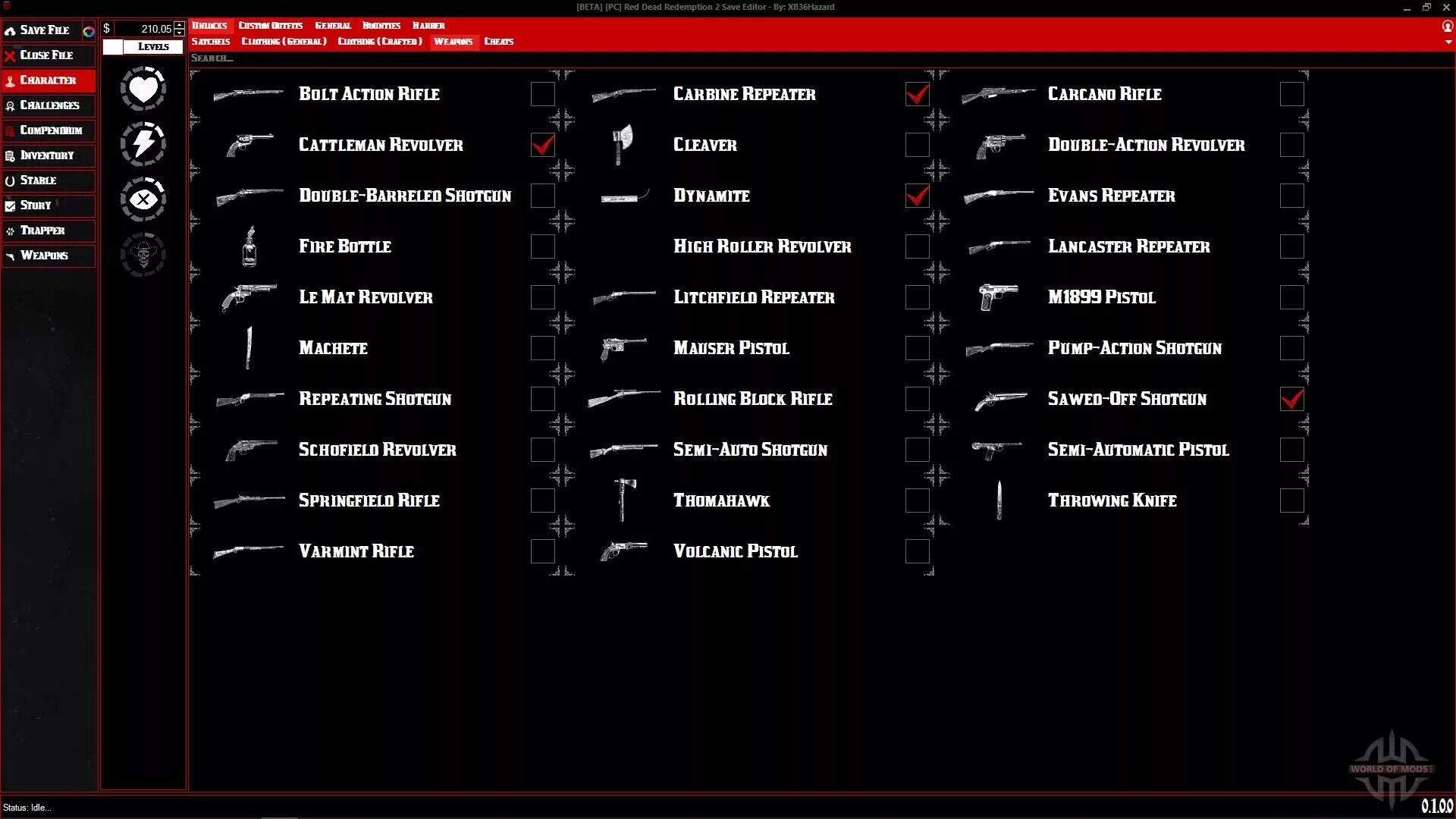This screenshot has width=1456, height=819.
Task: Click the Save File button
Action: (42, 30)
